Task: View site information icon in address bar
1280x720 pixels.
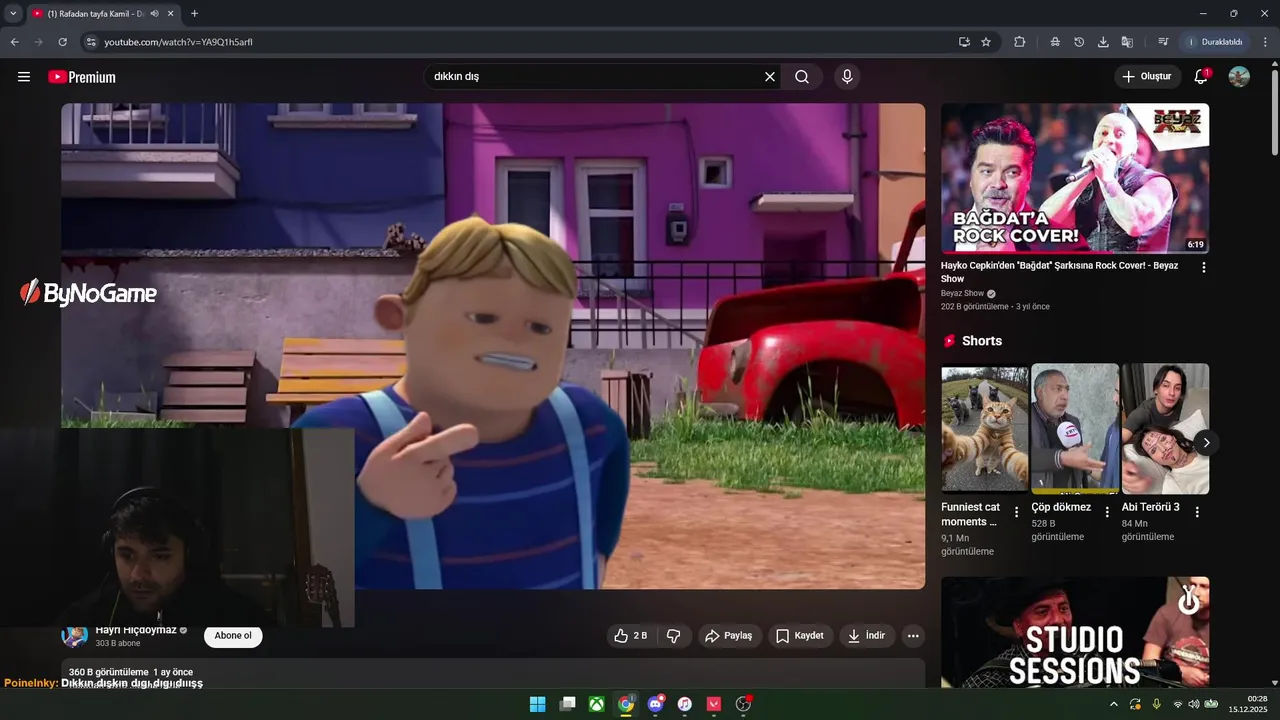Action: 90,42
